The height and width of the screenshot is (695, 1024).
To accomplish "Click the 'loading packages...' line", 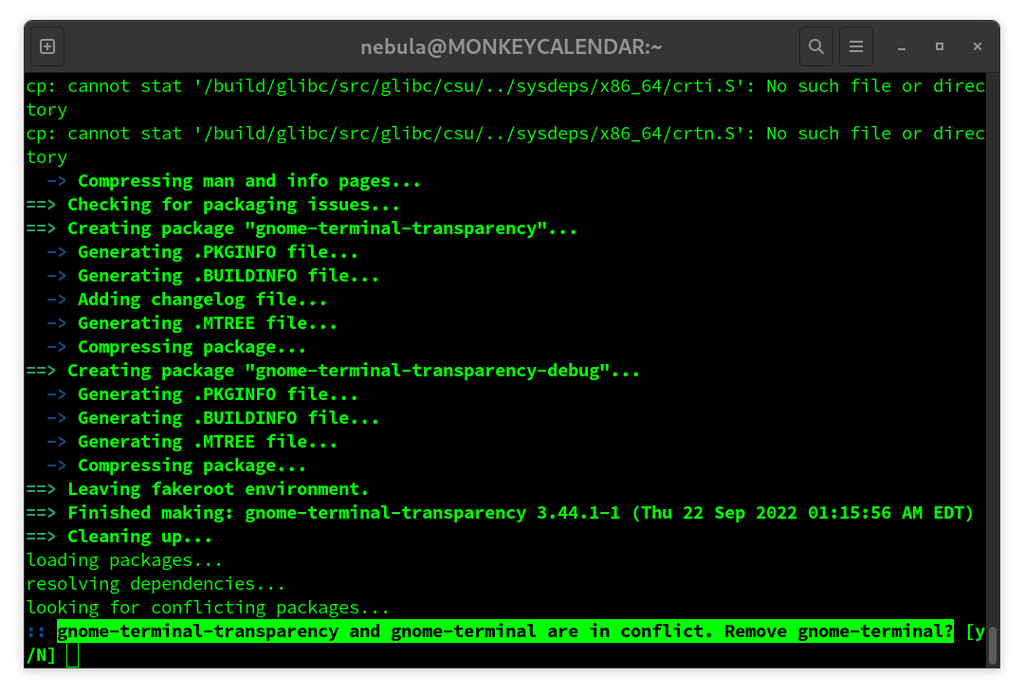I will tap(124, 560).
